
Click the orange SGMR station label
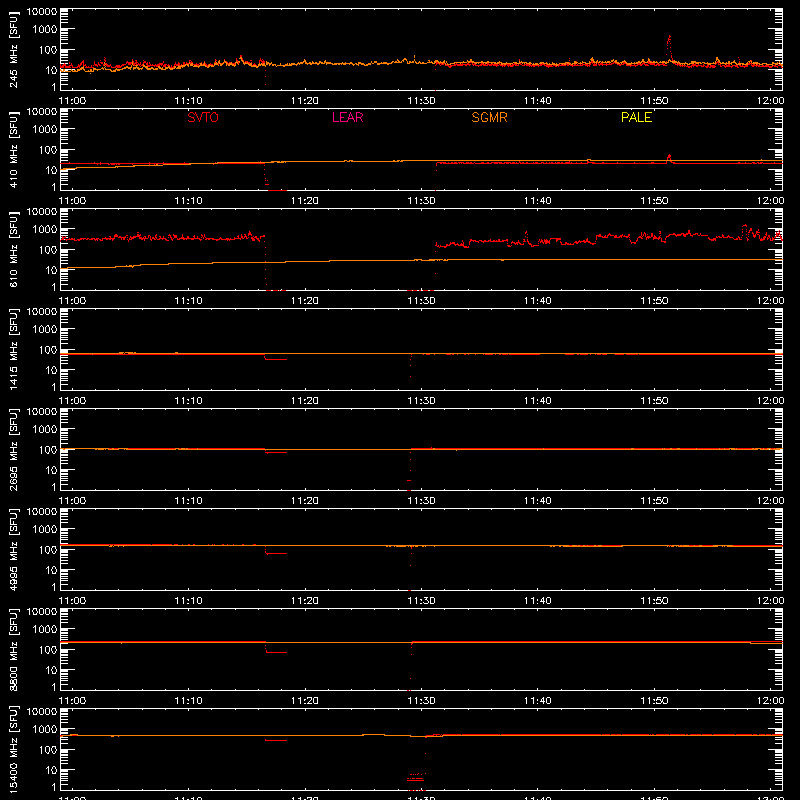coord(489,117)
